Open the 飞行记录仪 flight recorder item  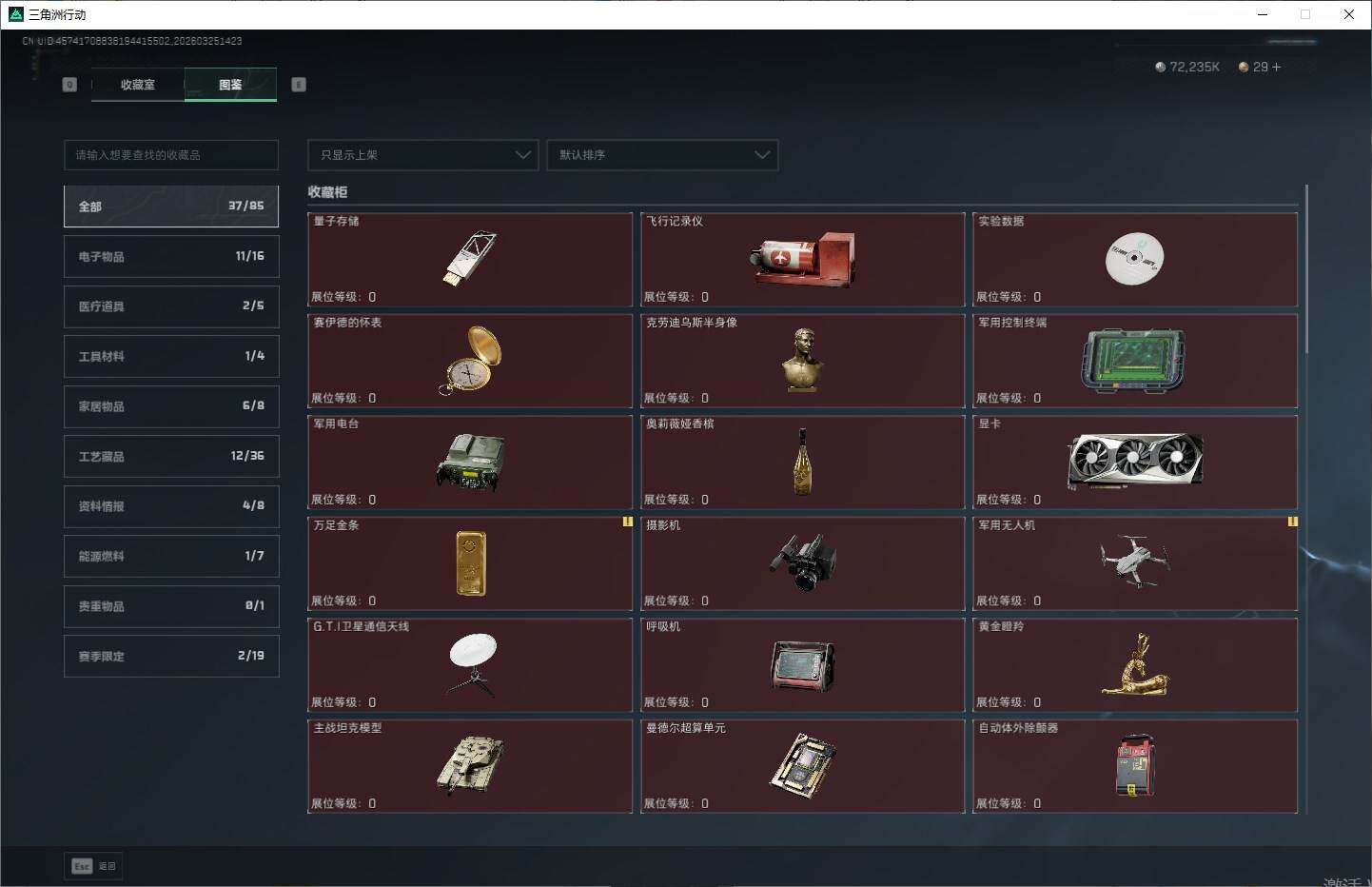(803, 259)
